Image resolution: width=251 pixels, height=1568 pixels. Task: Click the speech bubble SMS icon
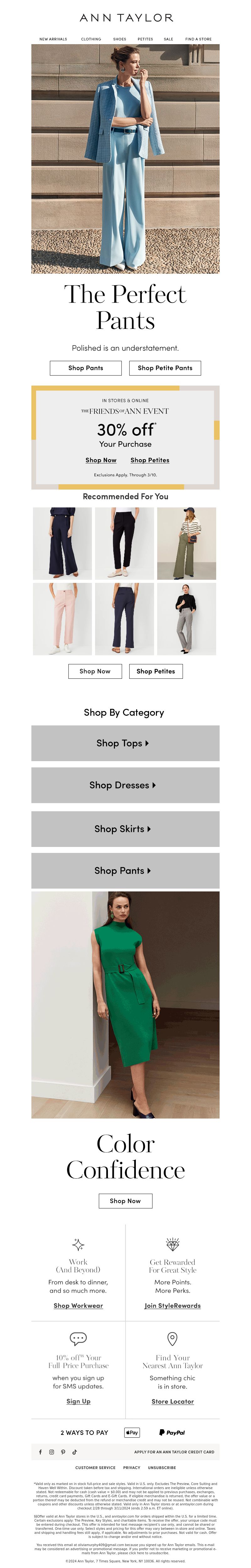[78, 1338]
